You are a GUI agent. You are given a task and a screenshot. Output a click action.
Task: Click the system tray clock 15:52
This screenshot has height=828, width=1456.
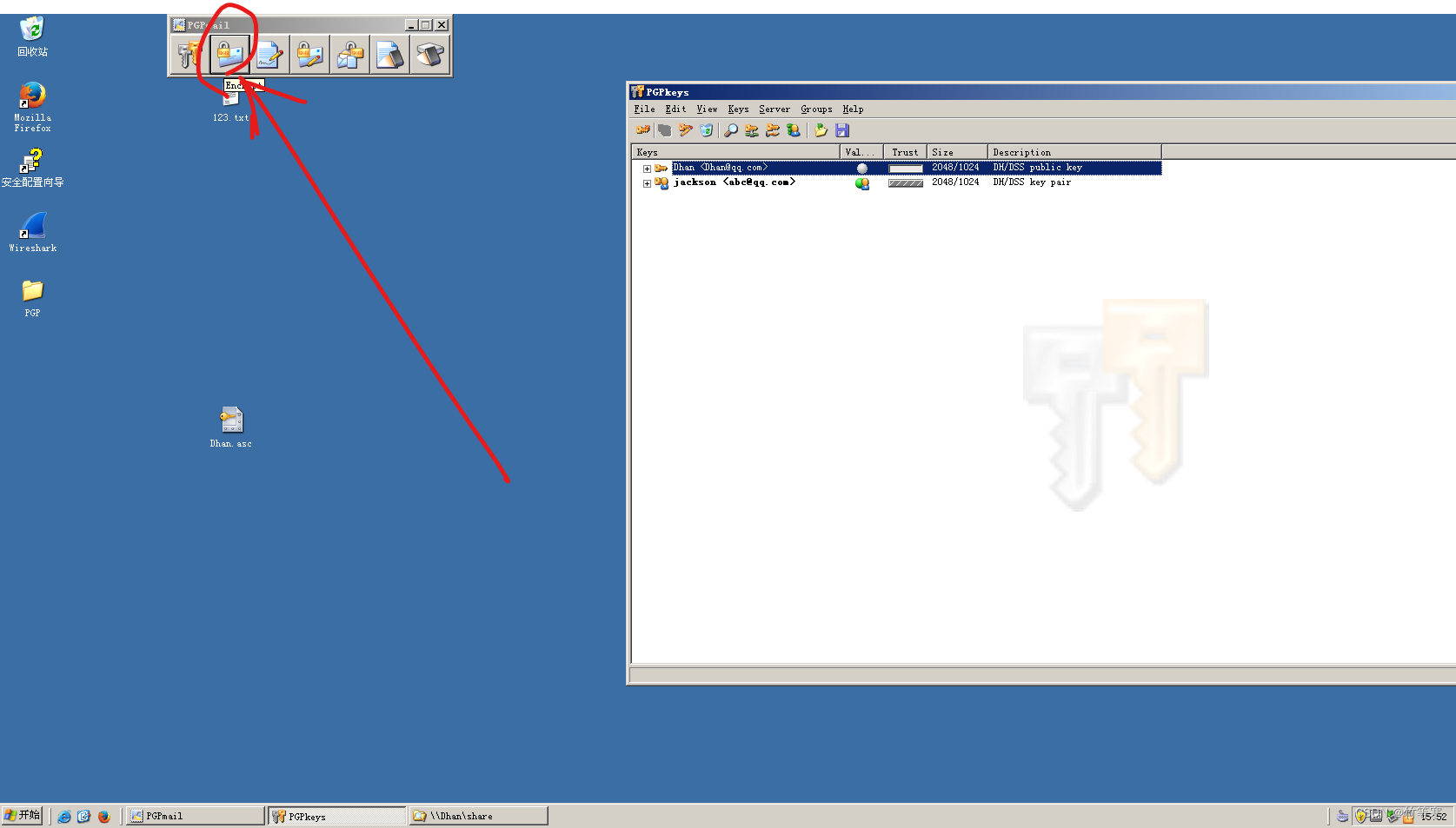[1433, 816]
